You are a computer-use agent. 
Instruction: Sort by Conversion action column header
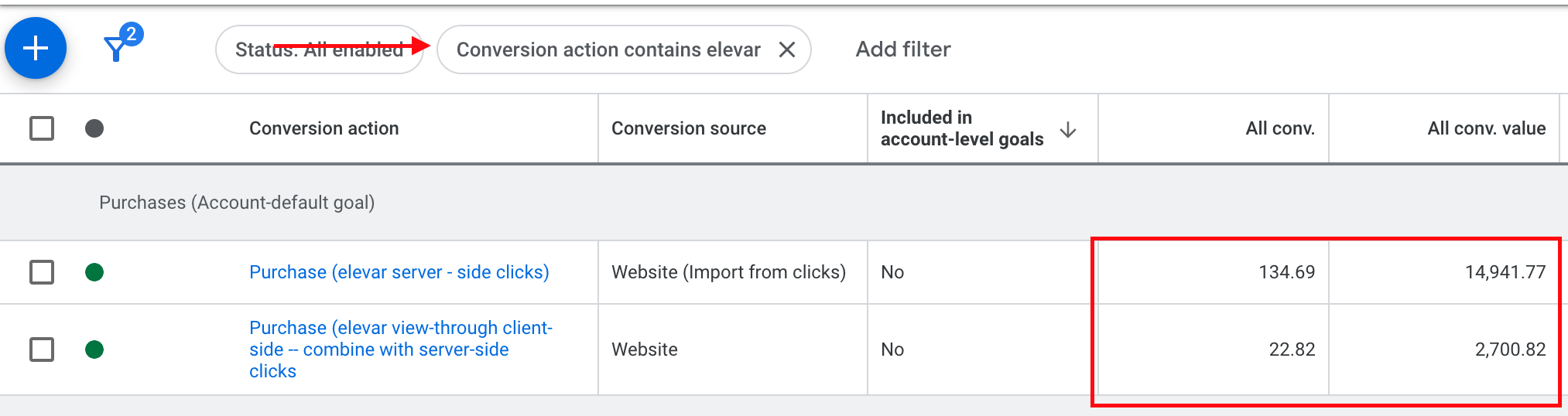[x=324, y=128]
